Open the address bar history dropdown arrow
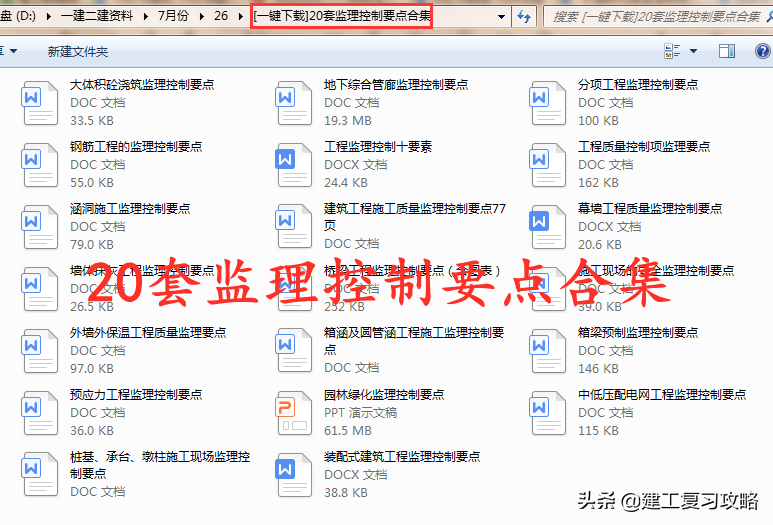Image resolution: width=773 pixels, height=525 pixels. tap(501, 17)
